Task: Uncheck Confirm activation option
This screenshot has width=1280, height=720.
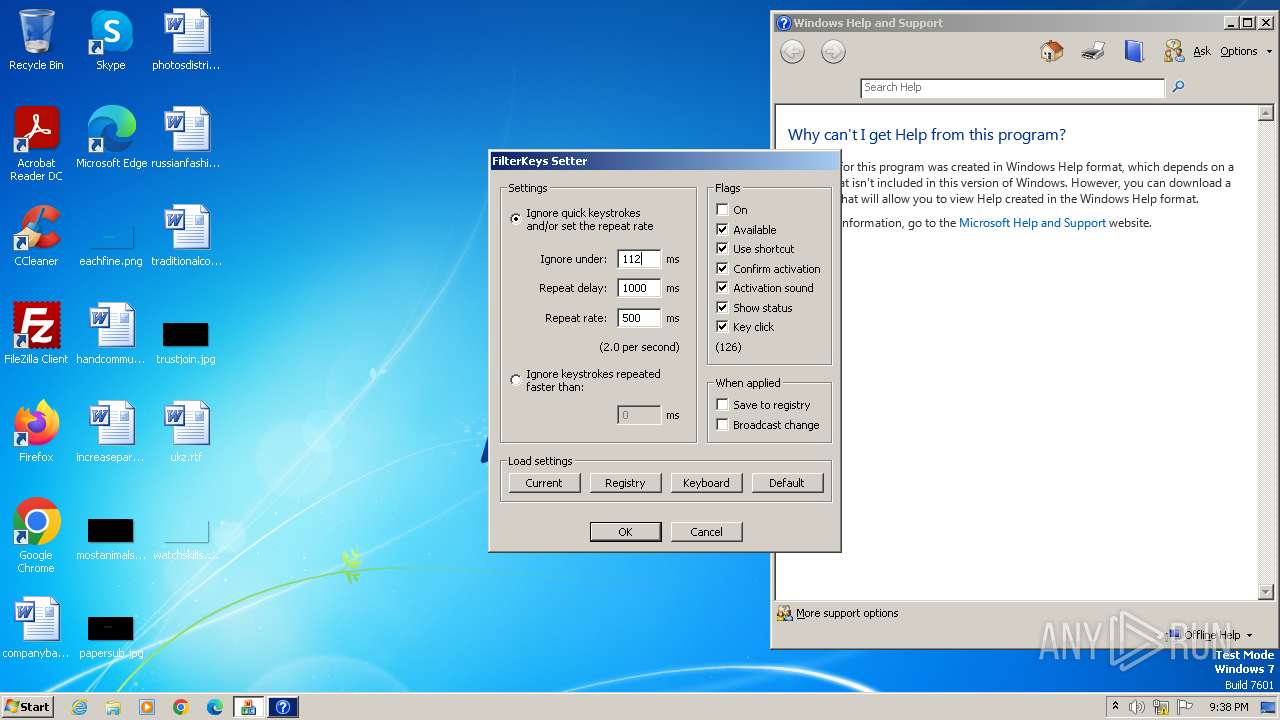Action: (722, 268)
